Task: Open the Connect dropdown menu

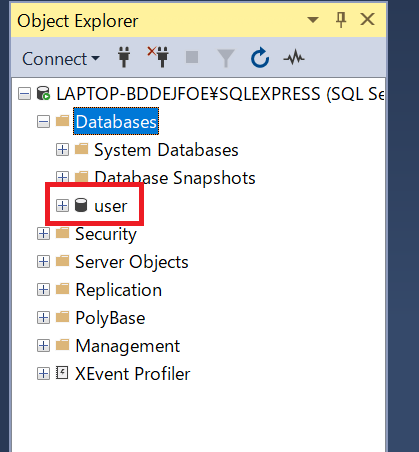Action: click(x=61, y=59)
